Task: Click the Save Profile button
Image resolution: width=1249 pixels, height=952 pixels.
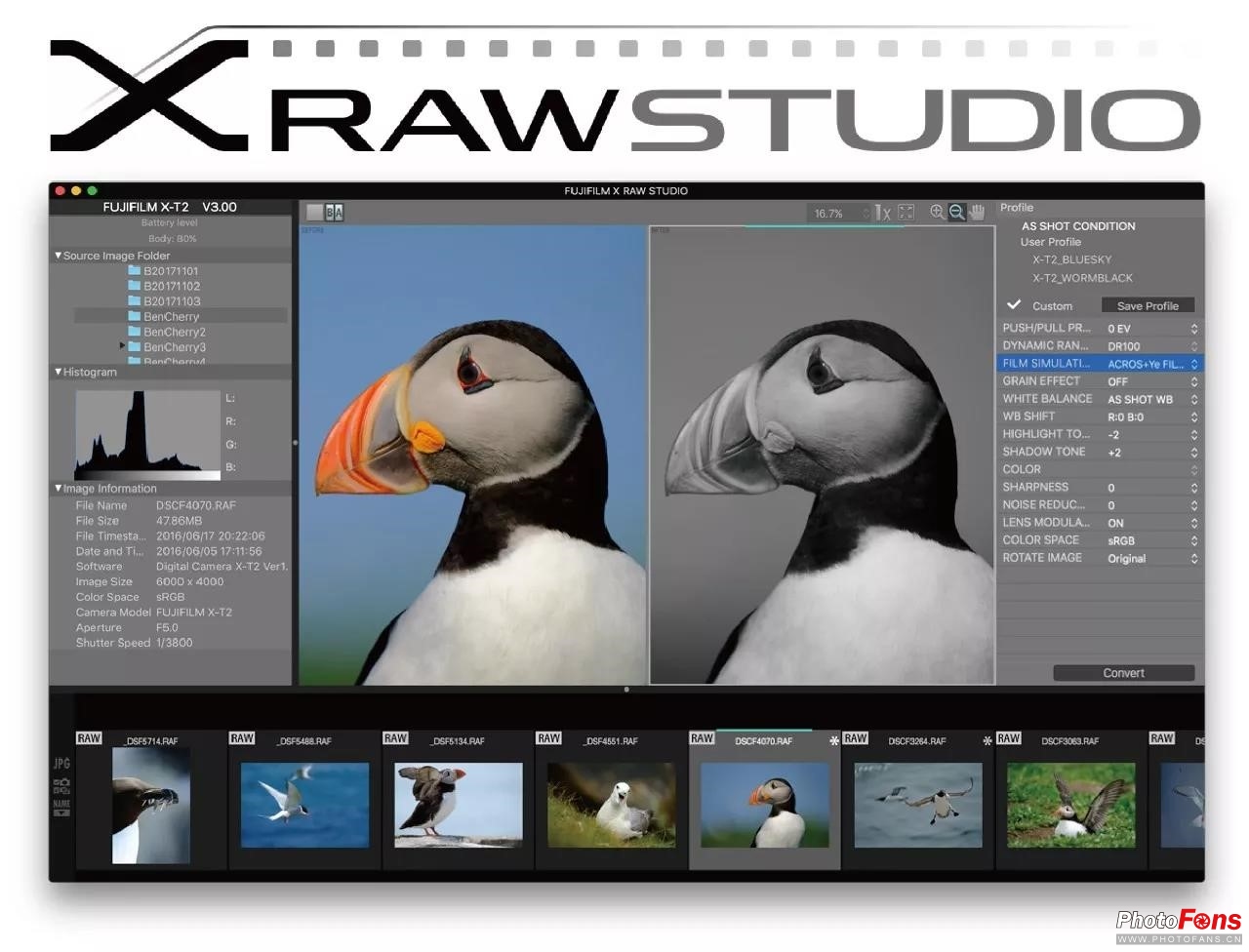Action: pos(1148,305)
